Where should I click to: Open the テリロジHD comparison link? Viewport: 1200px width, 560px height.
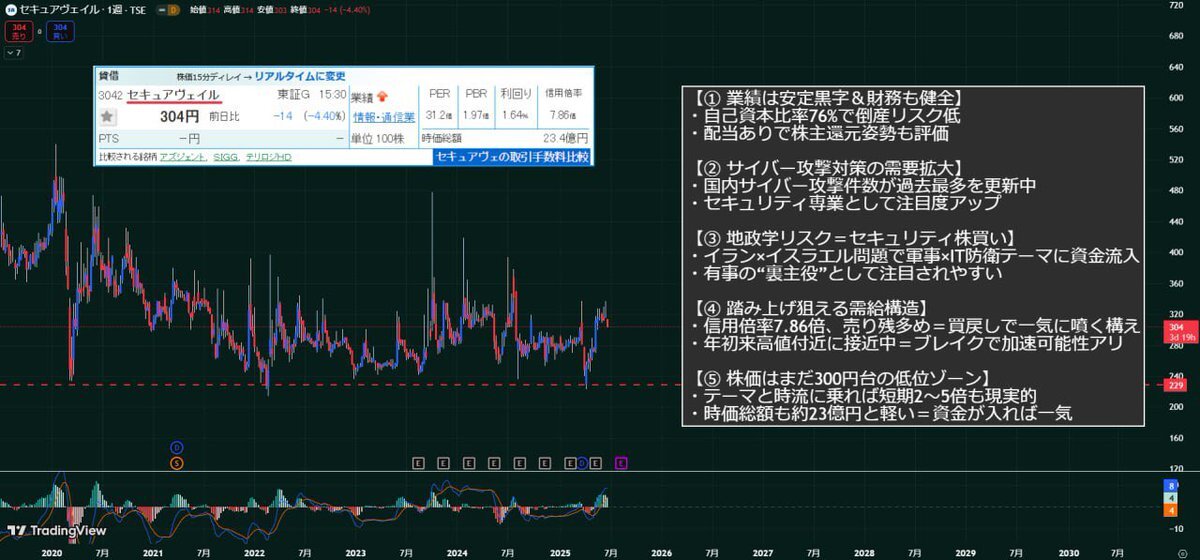tap(268, 158)
